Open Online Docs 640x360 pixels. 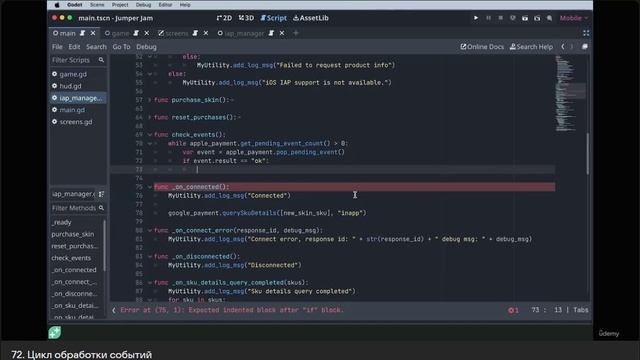(x=482, y=47)
